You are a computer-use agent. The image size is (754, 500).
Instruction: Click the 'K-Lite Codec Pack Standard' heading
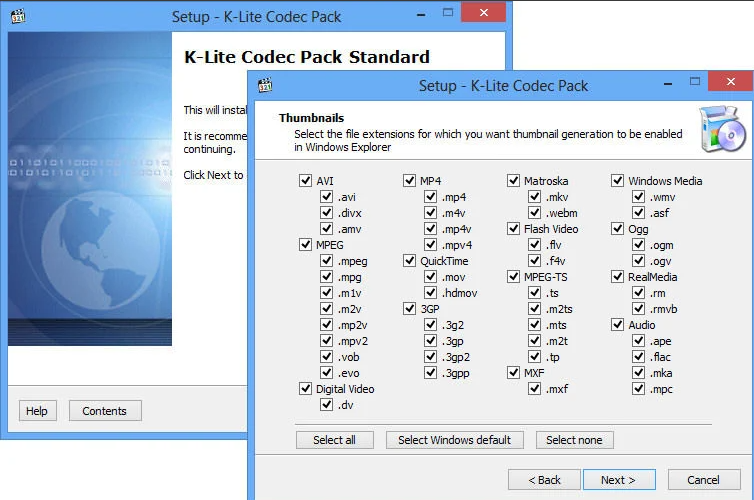(307, 57)
